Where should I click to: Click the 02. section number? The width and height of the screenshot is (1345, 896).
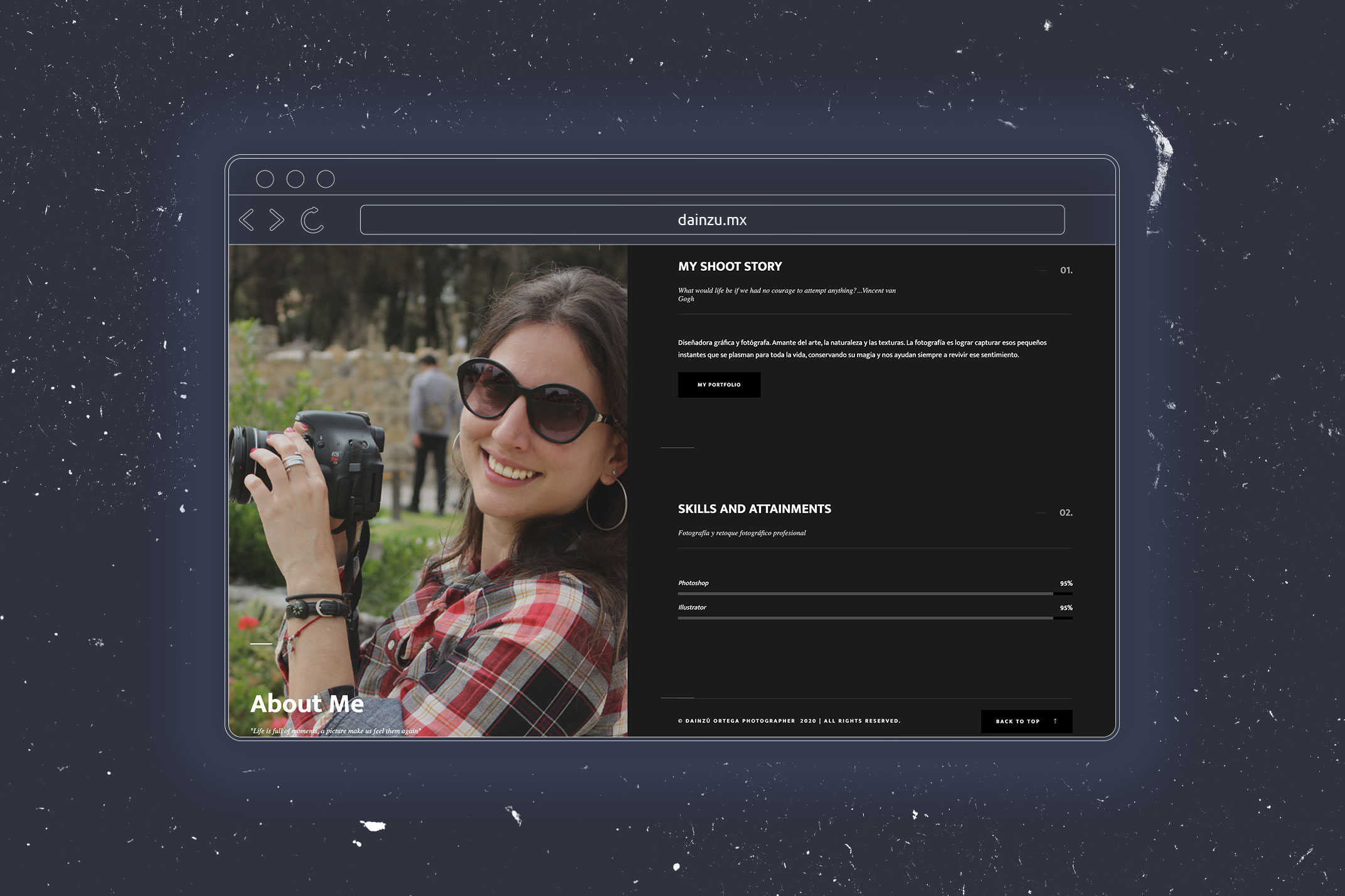coord(1066,513)
